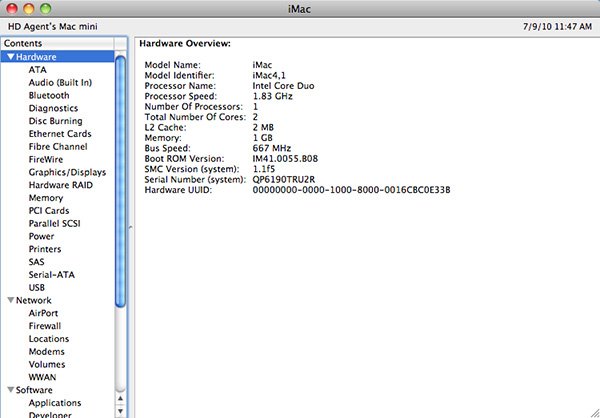
Task: Open the Graphics/Displays entry
Action: (x=67, y=172)
